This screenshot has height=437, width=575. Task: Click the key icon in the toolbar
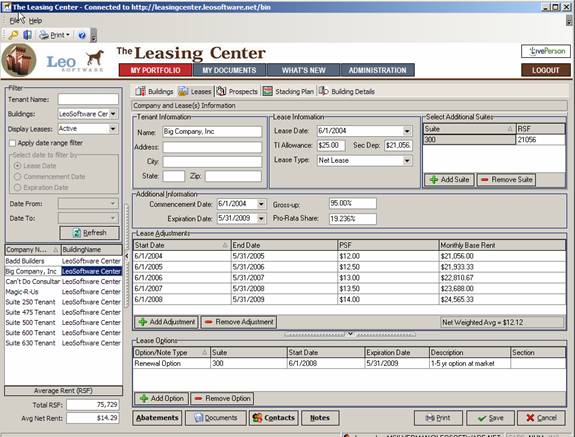(14, 35)
